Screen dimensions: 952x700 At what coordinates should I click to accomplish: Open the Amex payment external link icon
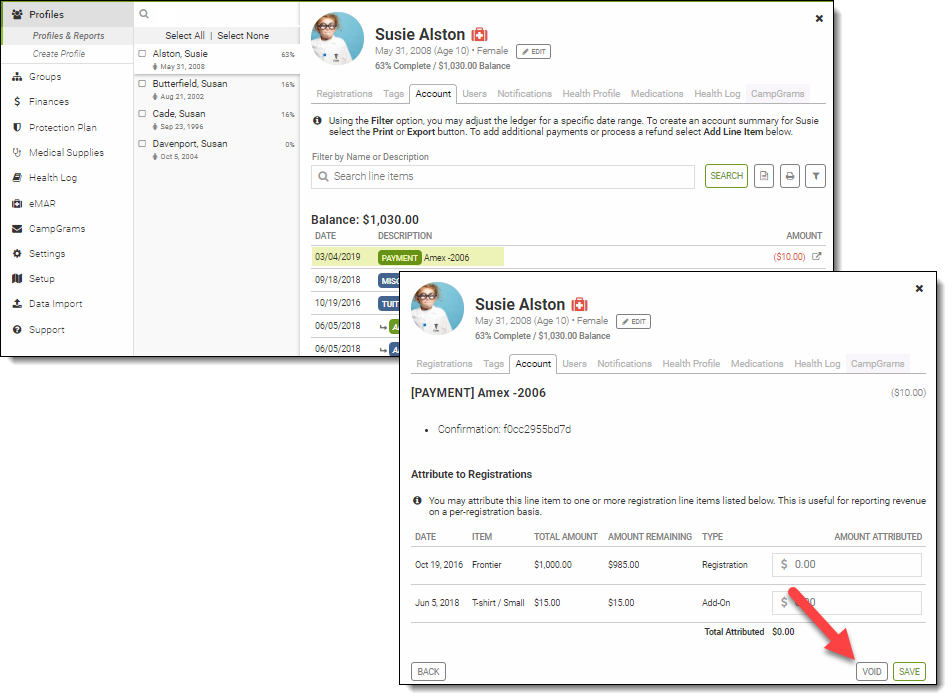click(816, 257)
